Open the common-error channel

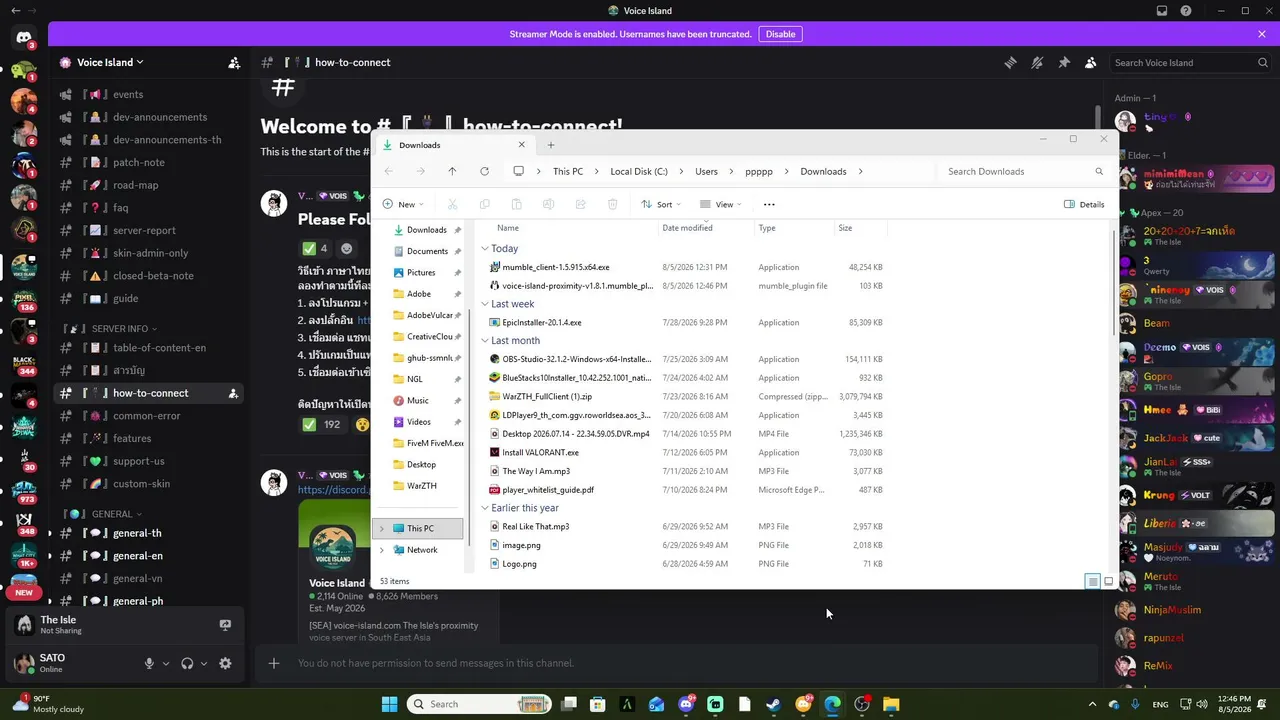148,416
